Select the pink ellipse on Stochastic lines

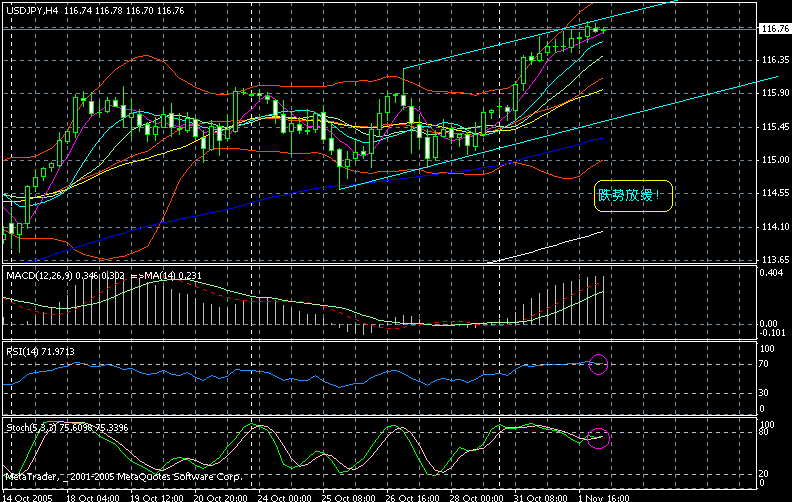pos(599,438)
